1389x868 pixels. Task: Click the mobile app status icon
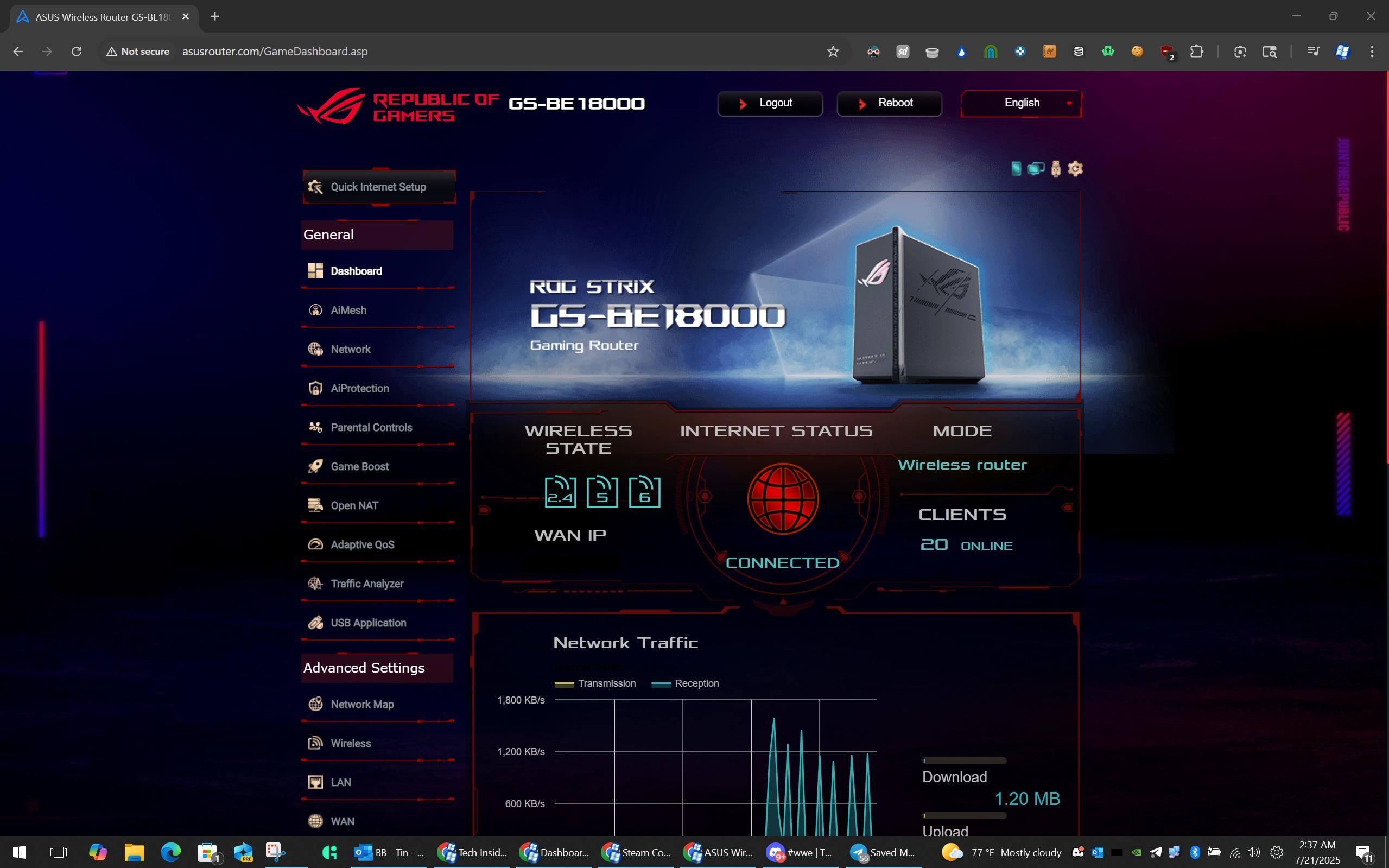(1016, 169)
